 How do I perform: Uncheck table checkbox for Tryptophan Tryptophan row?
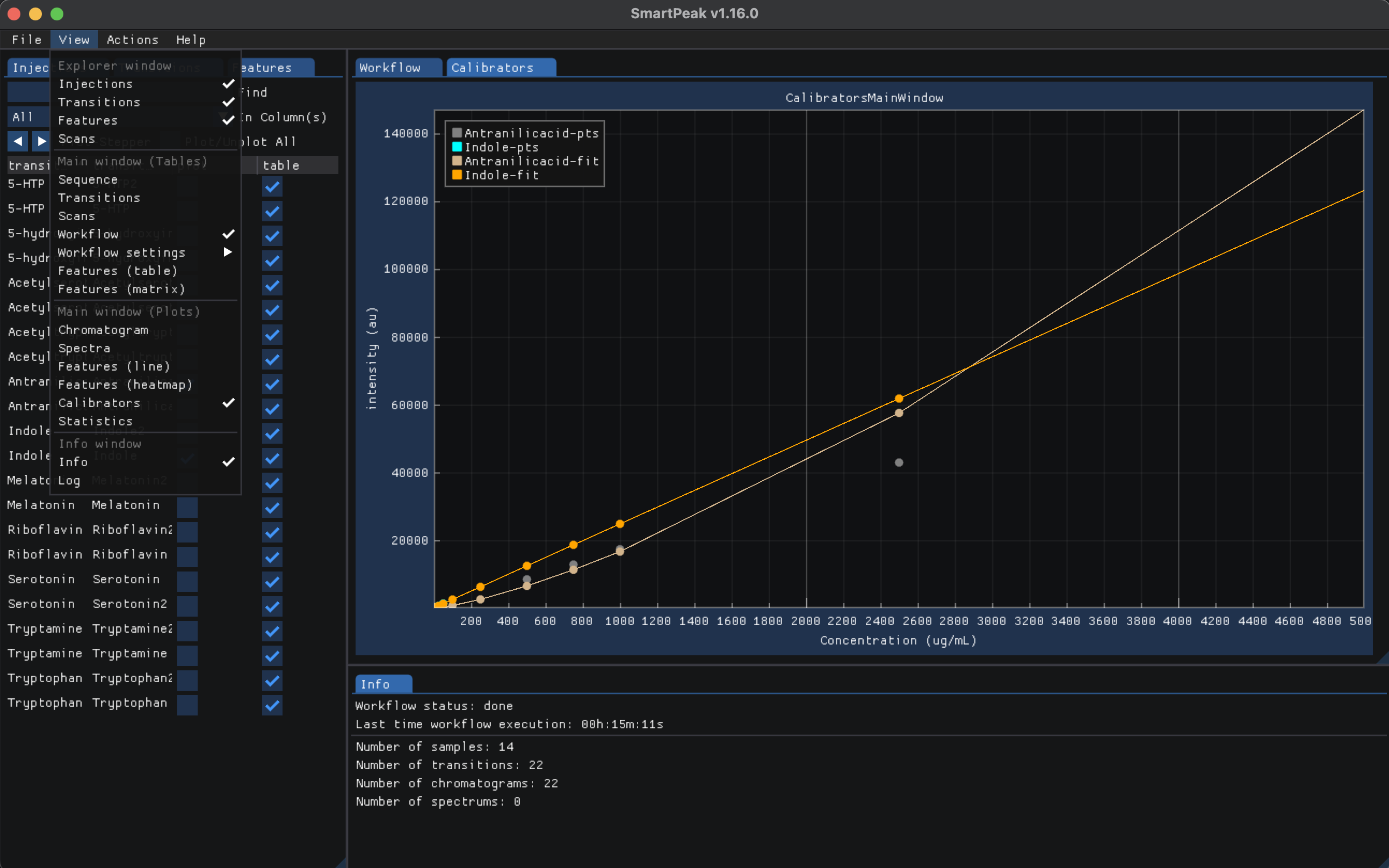pos(272,706)
